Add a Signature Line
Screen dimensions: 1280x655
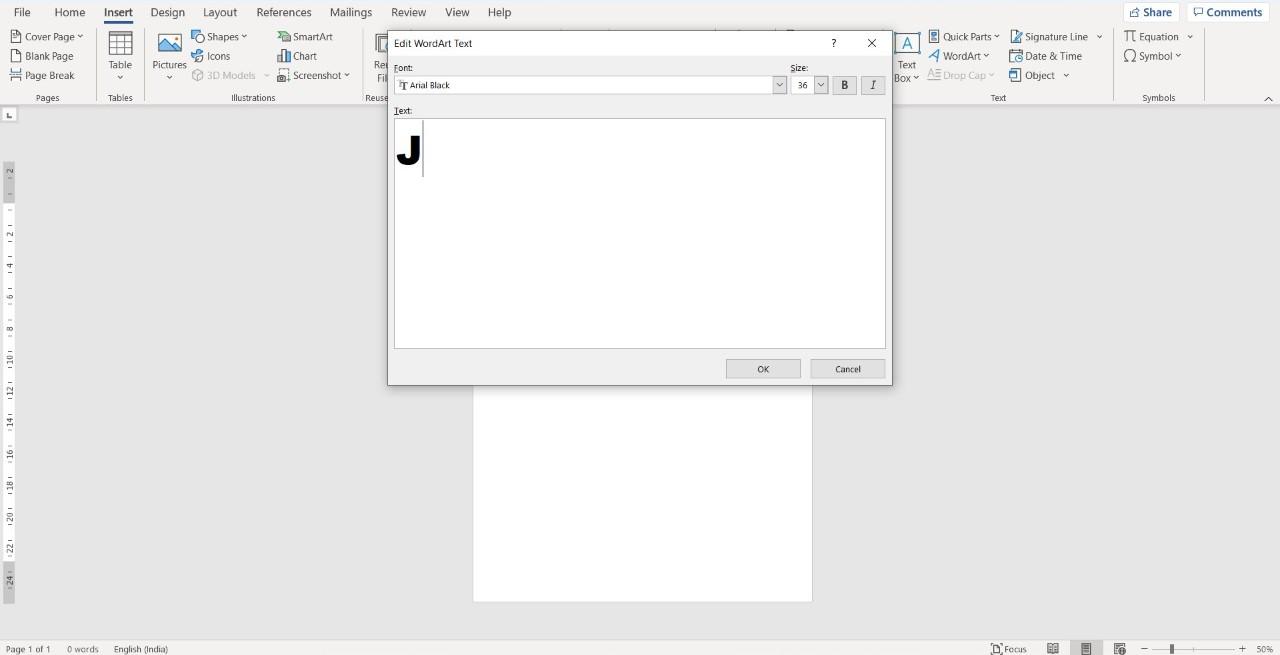coord(1049,36)
